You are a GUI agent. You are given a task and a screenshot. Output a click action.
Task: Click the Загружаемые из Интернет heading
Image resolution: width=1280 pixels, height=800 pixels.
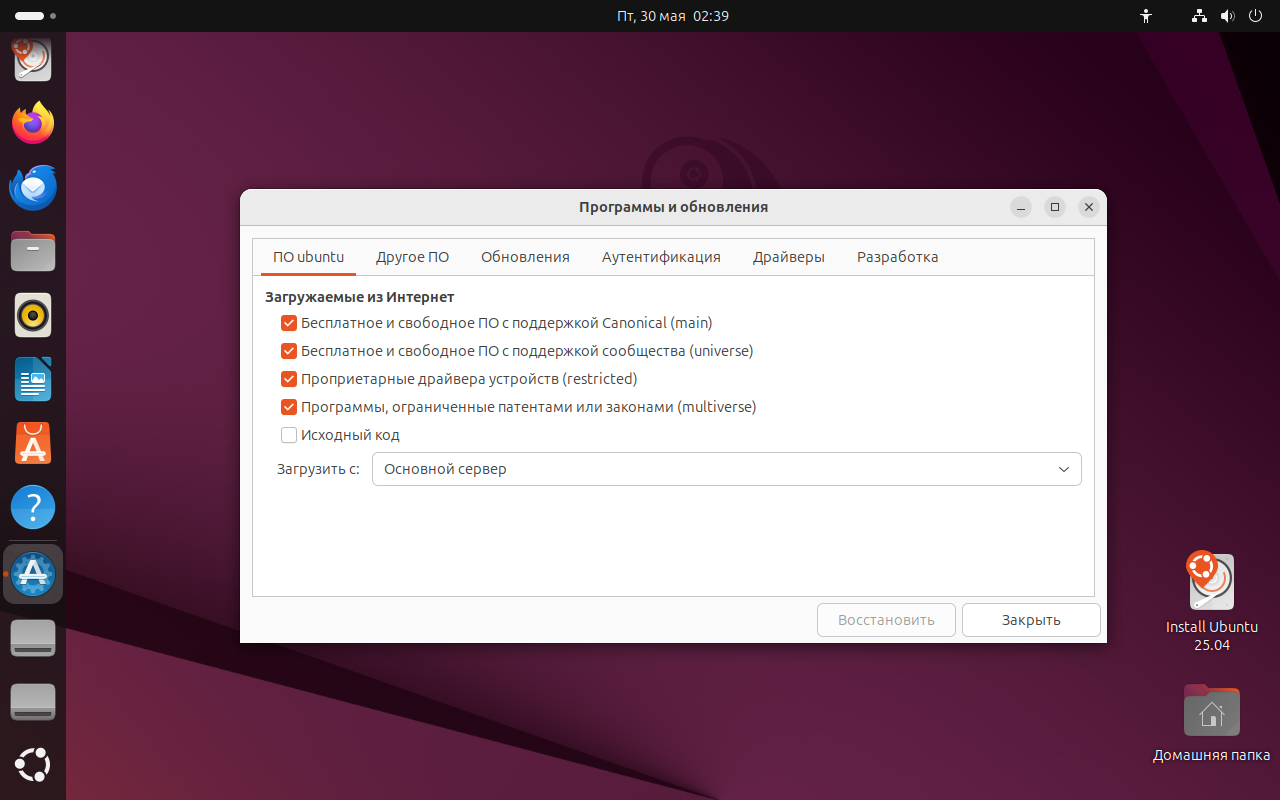(x=359, y=297)
